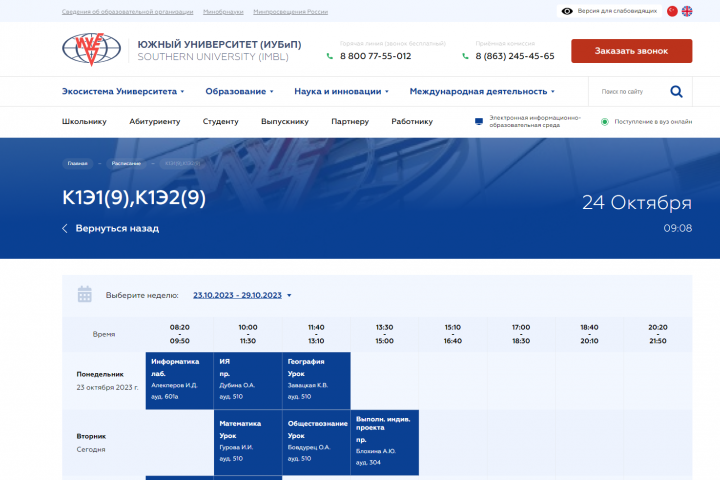Click the green dot online admission icon

pos(605,122)
